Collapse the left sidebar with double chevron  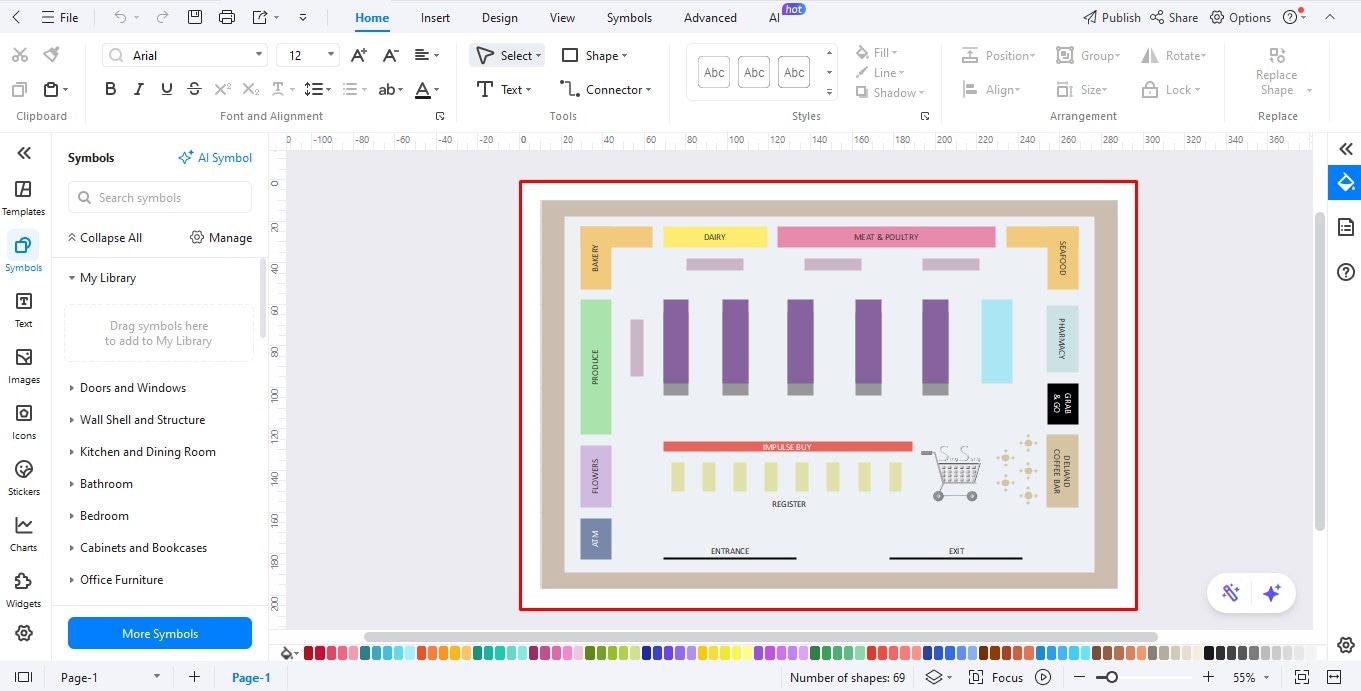(24, 153)
